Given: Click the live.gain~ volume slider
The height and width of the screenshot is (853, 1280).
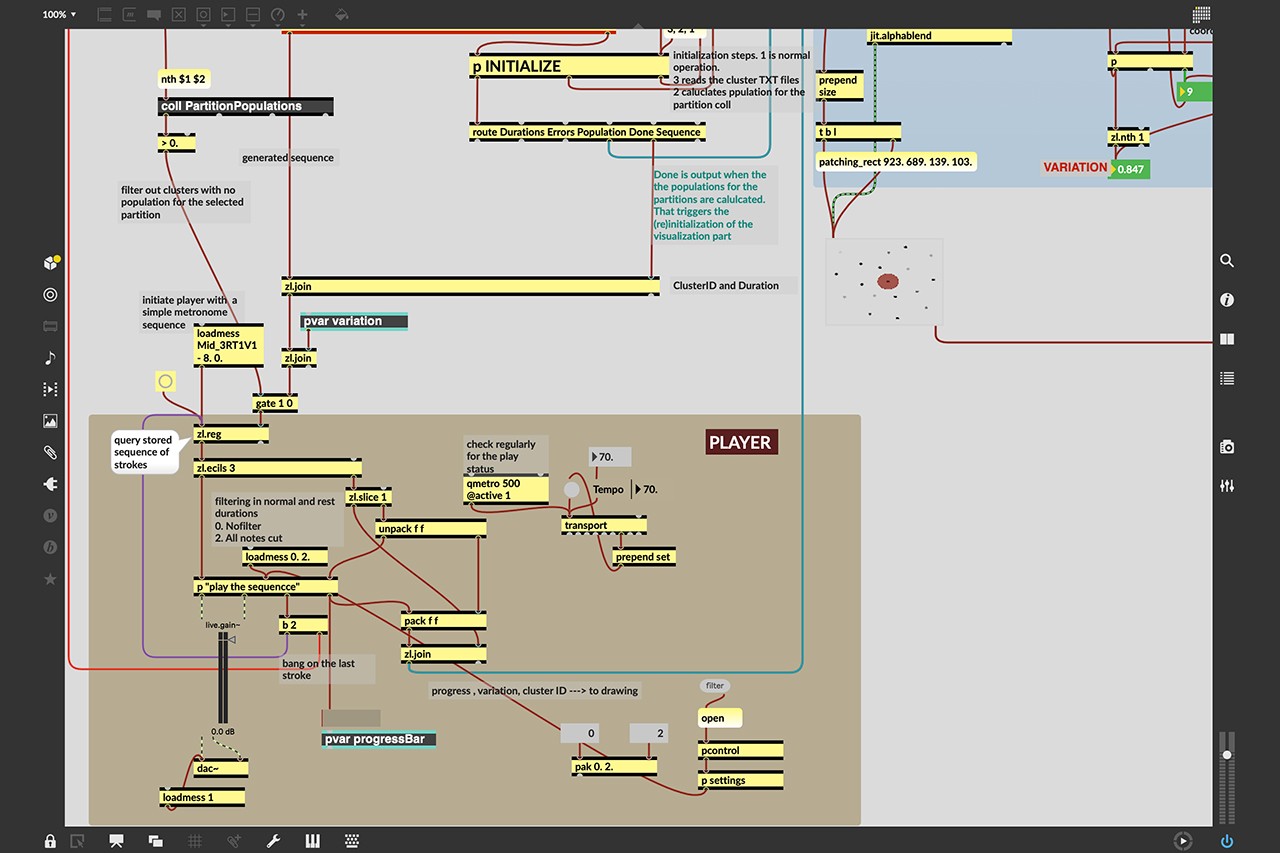Looking at the screenshot, I should (x=222, y=680).
